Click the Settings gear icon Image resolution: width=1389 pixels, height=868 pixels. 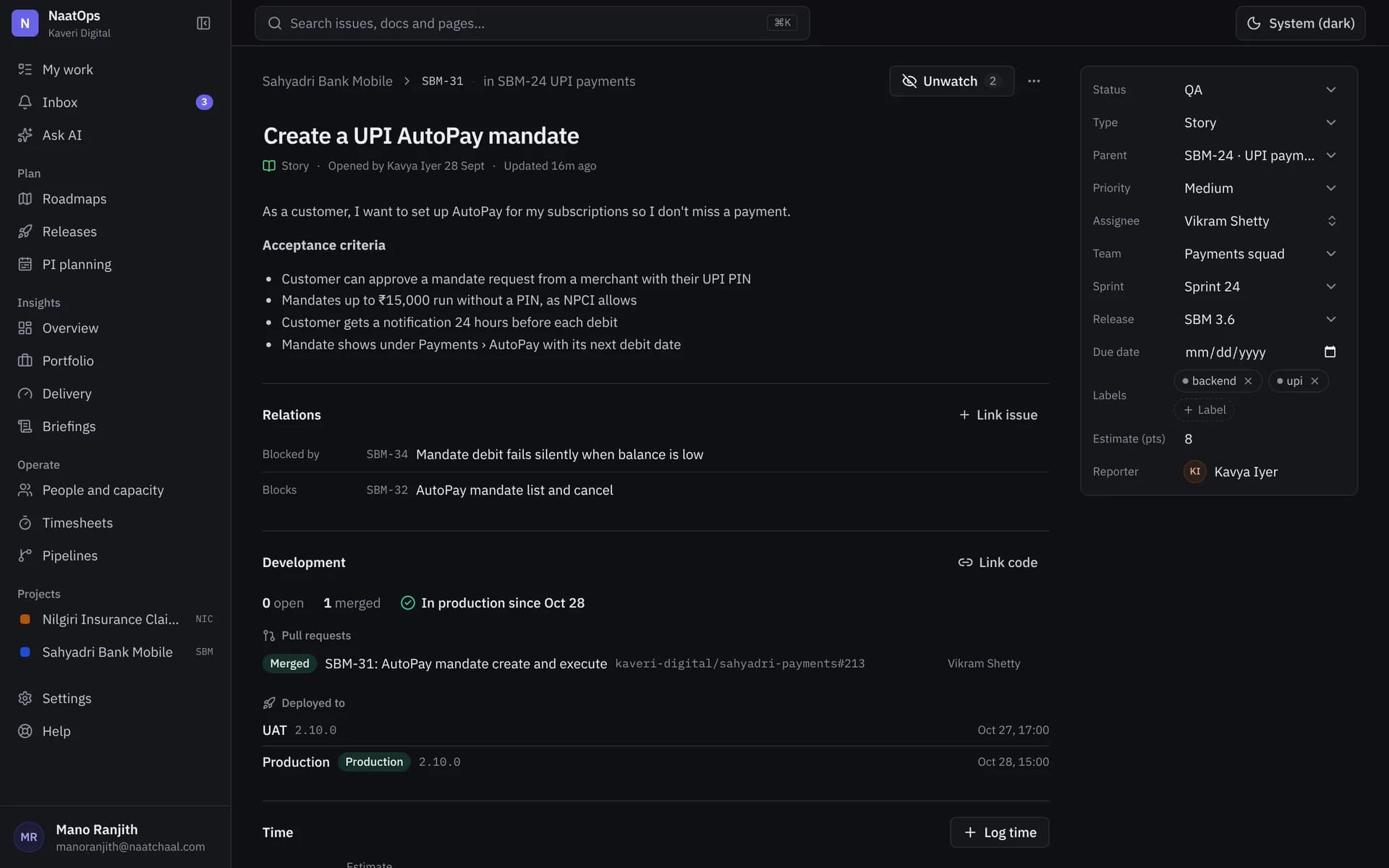[25, 698]
